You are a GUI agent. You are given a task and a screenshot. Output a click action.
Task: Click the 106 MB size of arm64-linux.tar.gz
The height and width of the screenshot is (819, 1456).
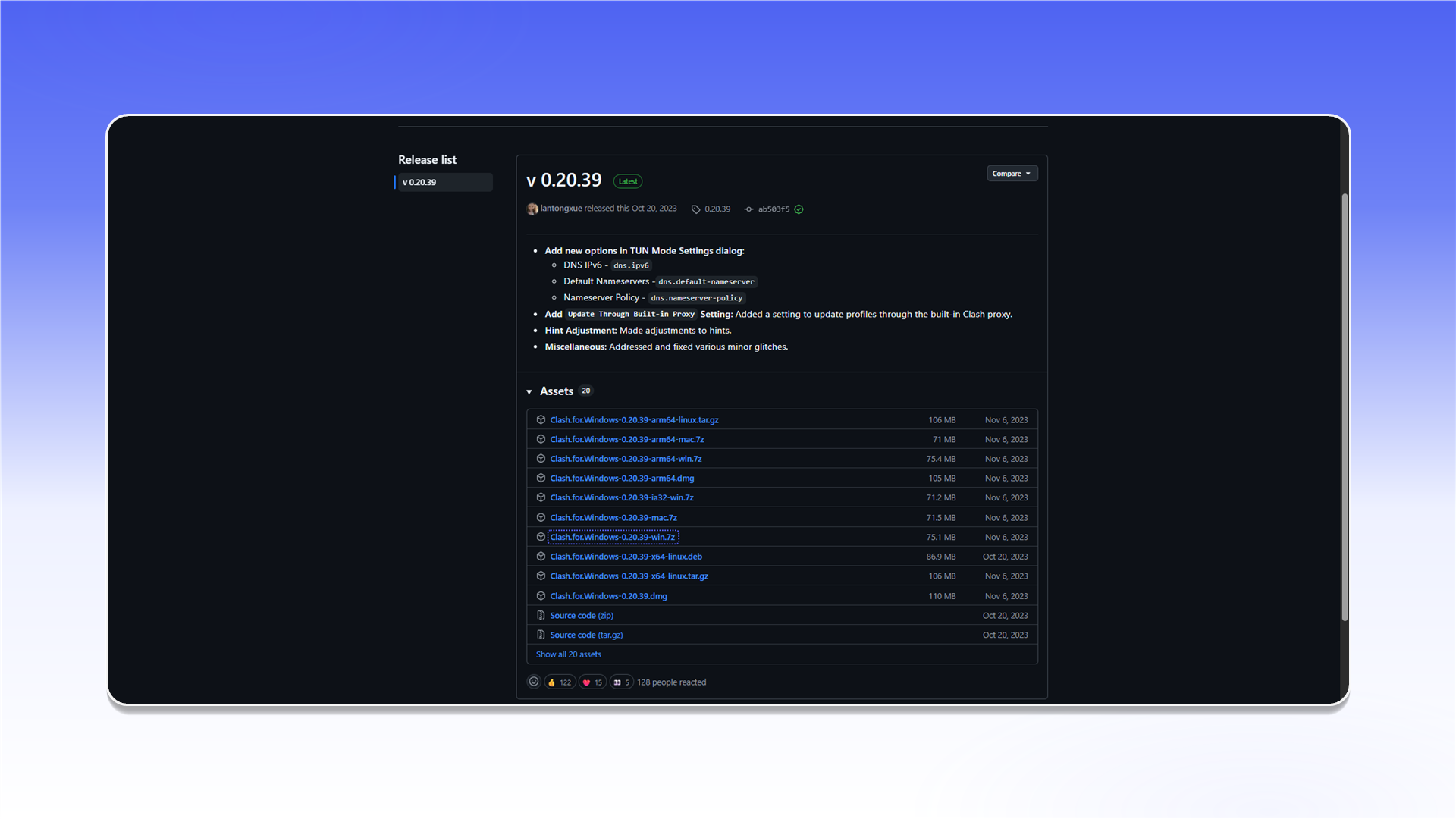click(942, 420)
